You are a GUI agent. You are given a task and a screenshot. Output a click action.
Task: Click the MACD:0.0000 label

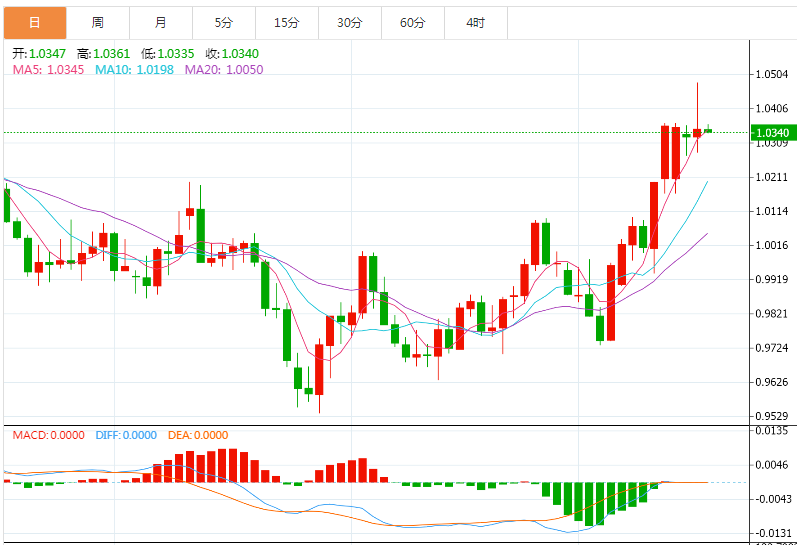tap(48, 435)
